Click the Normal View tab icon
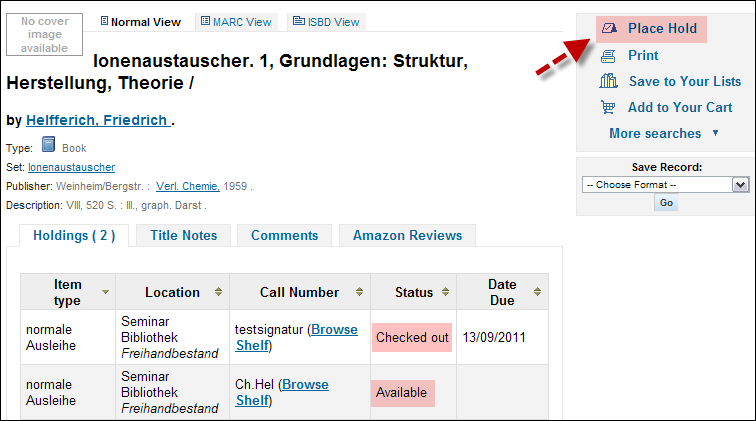 click(104, 21)
